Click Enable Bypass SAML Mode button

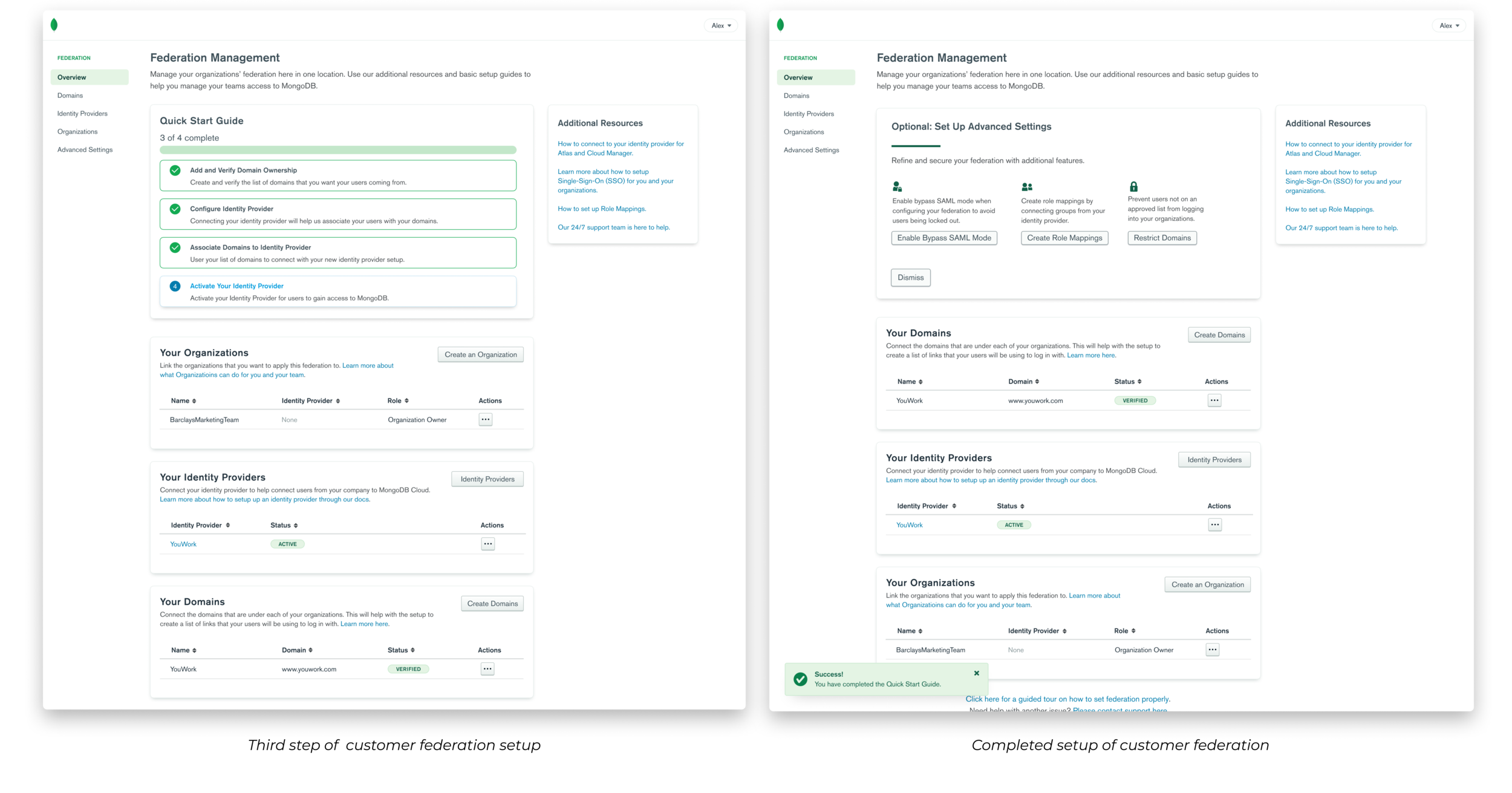click(x=944, y=238)
